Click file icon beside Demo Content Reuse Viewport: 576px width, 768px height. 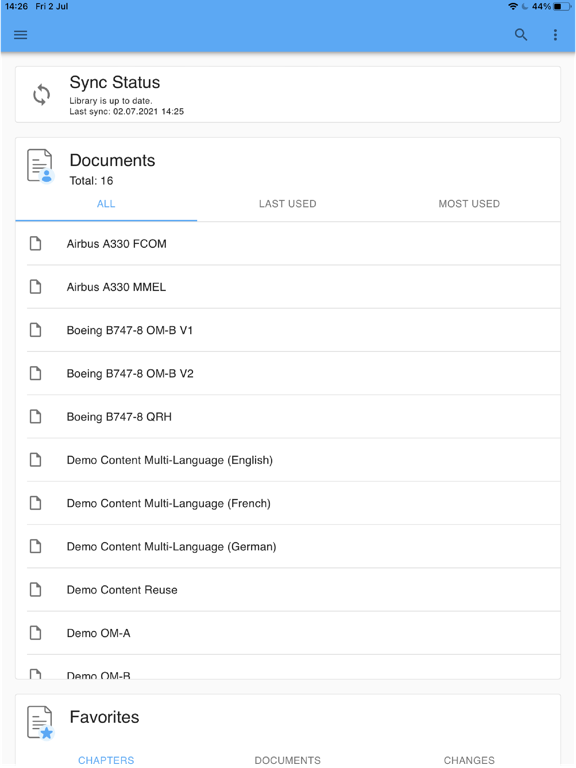[x=35, y=589]
